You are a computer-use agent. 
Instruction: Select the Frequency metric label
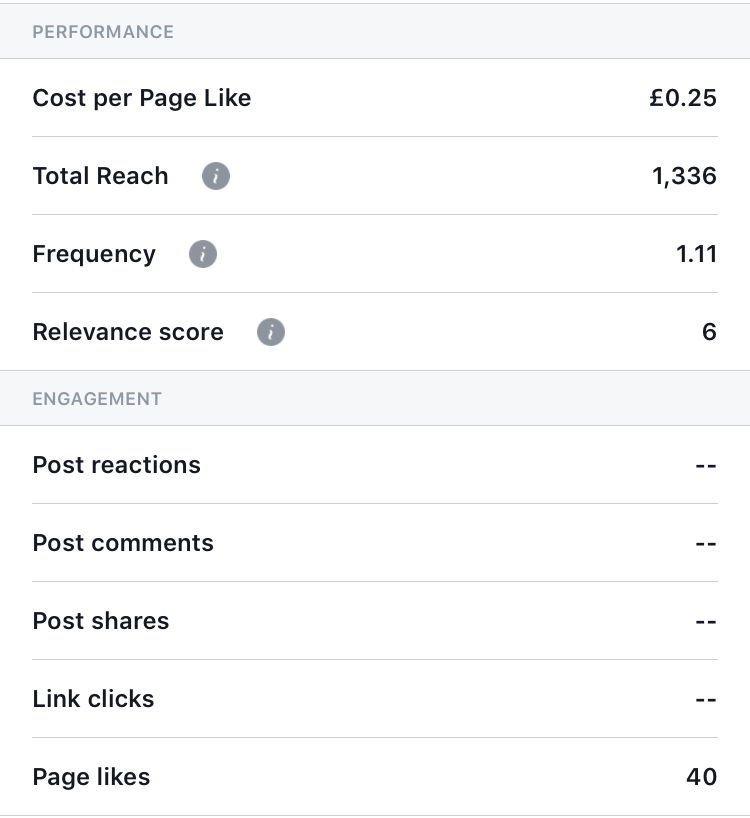94,255
